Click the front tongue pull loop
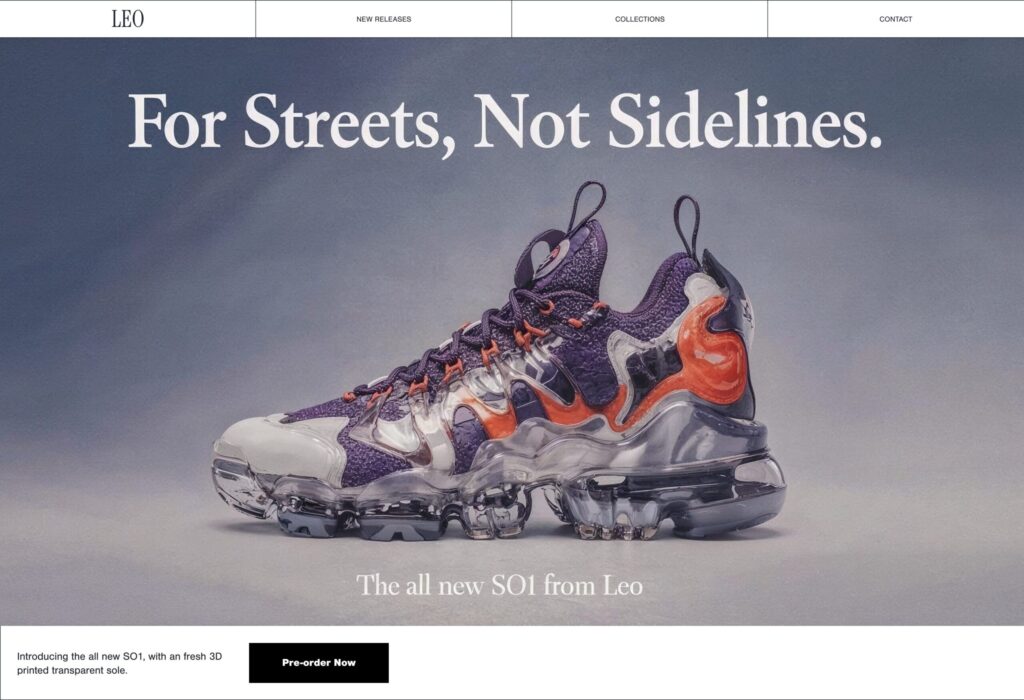1024x700 pixels. click(x=586, y=208)
